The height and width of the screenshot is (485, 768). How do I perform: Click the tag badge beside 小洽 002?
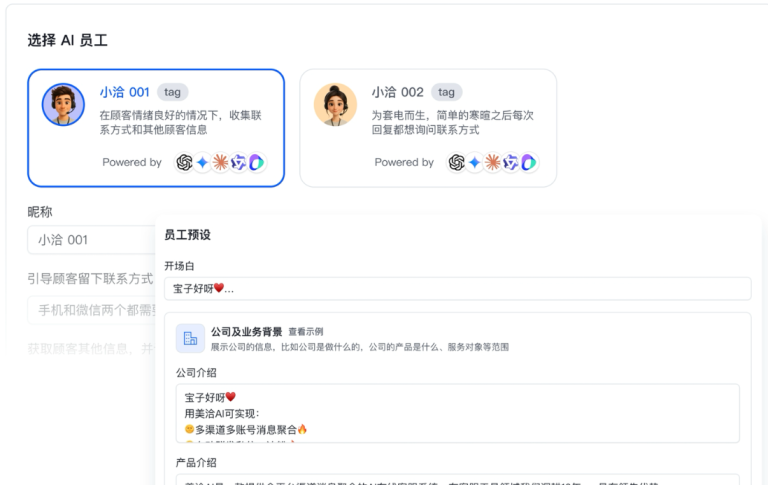click(x=446, y=92)
